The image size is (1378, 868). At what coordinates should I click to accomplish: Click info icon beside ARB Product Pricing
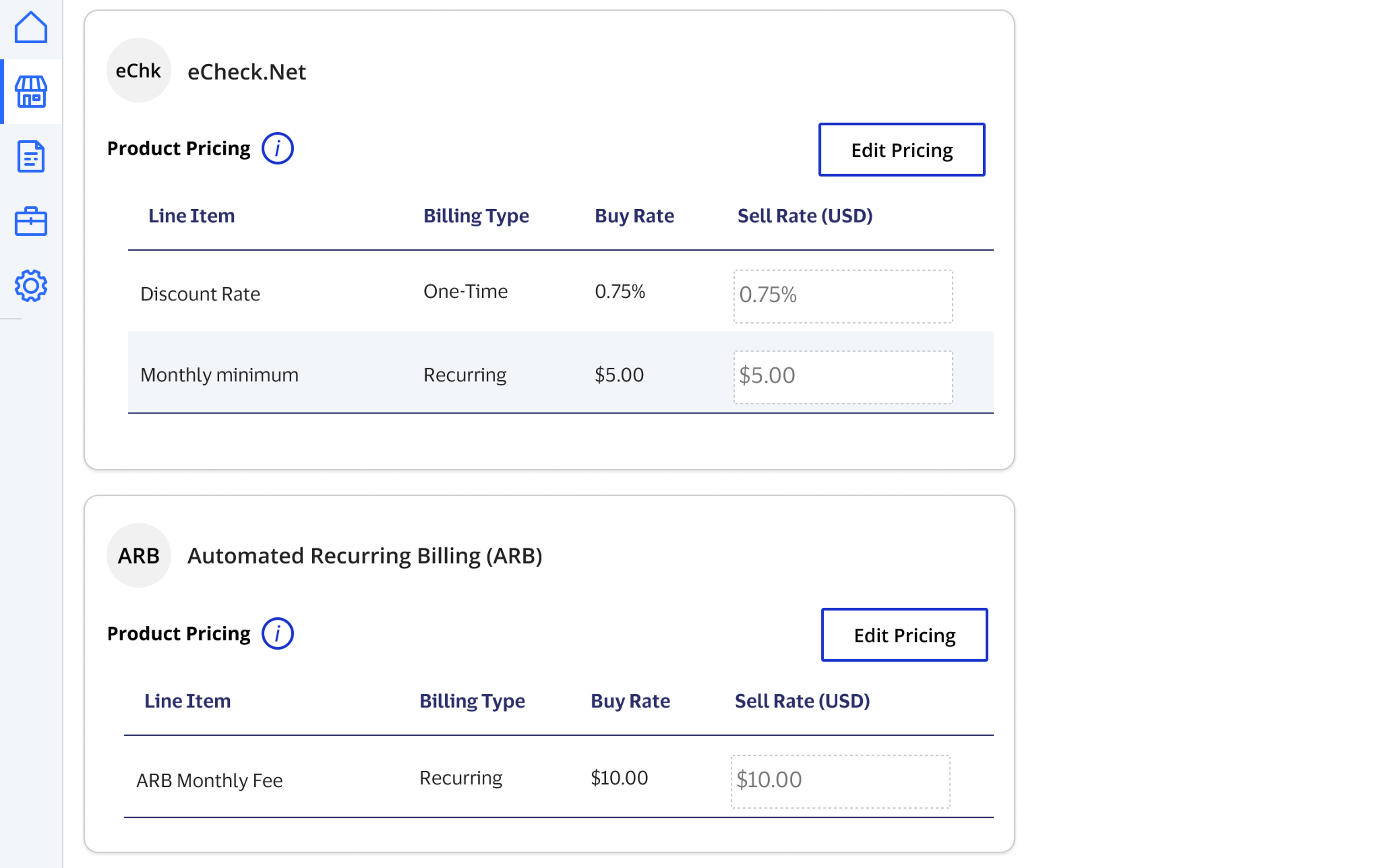click(278, 634)
